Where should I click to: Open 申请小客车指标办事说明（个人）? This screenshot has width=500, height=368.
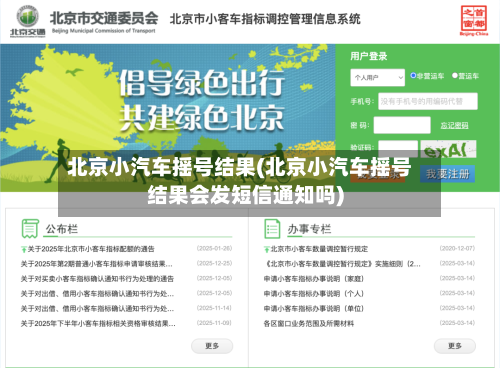click(x=314, y=294)
